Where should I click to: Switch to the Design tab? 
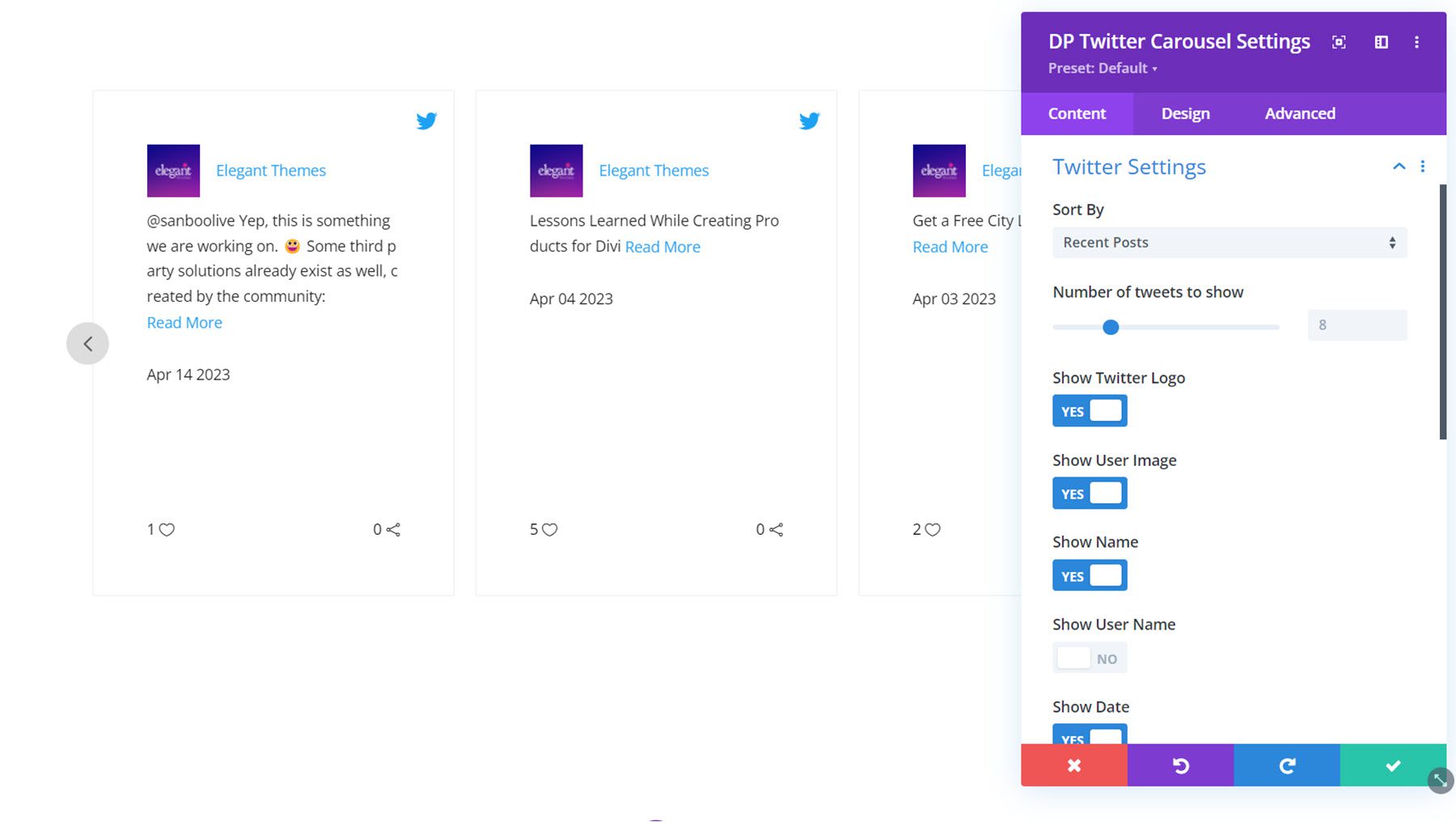tap(1185, 114)
